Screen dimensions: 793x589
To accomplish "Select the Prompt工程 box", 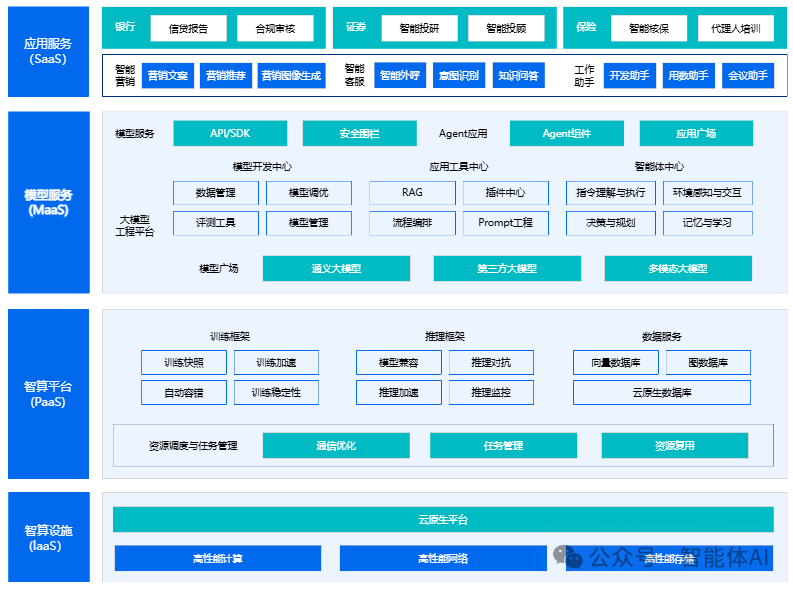I will [506, 223].
